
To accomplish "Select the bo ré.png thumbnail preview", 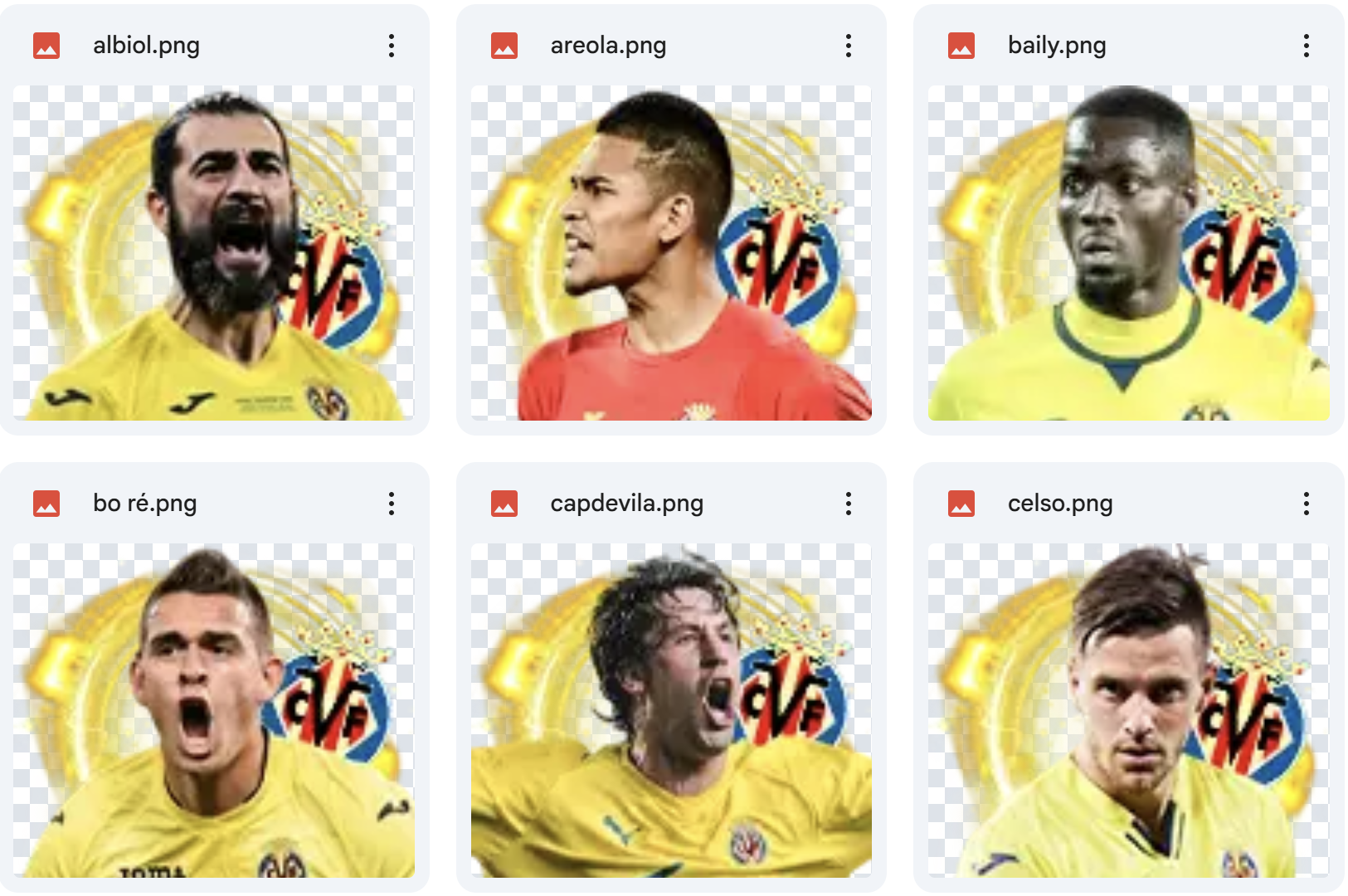I will pyautogui.click(x=214, y=711).
